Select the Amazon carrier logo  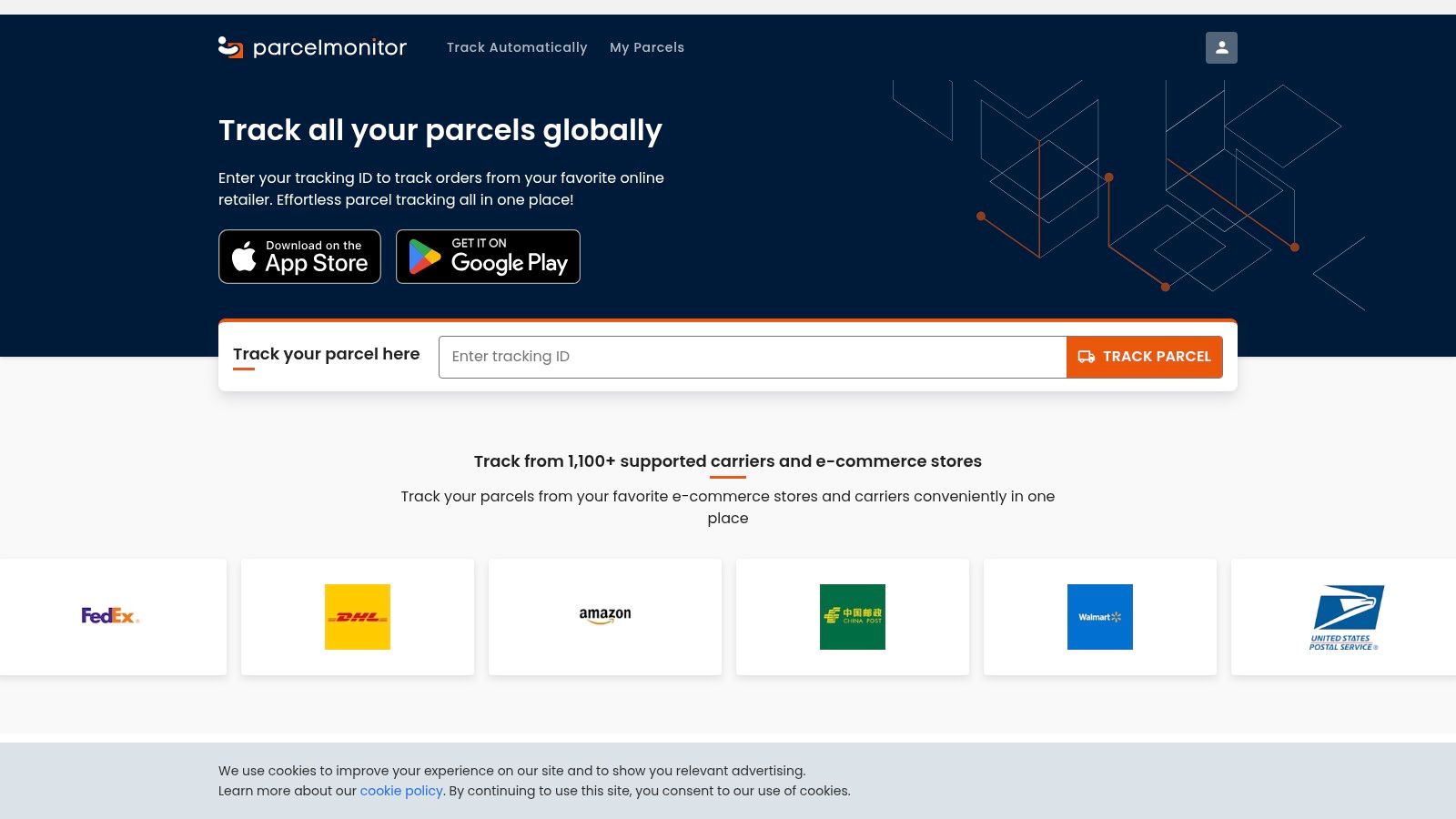pyautogui.click(x=605, y=616)
